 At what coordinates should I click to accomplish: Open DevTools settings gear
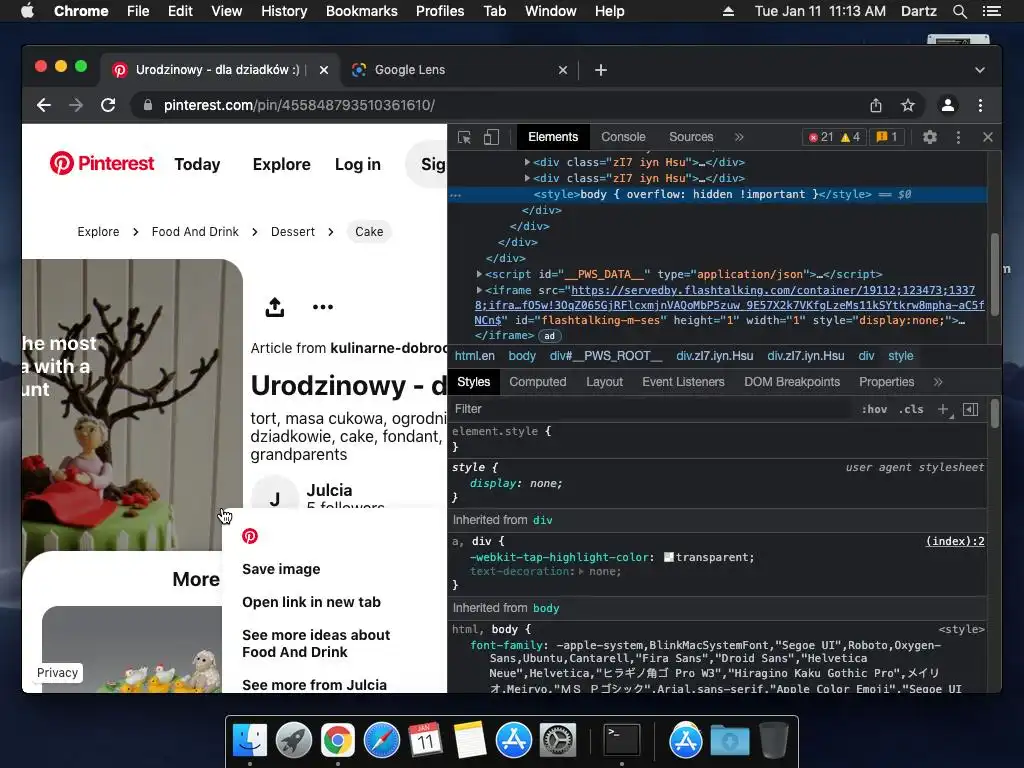(x=929, y=137)
